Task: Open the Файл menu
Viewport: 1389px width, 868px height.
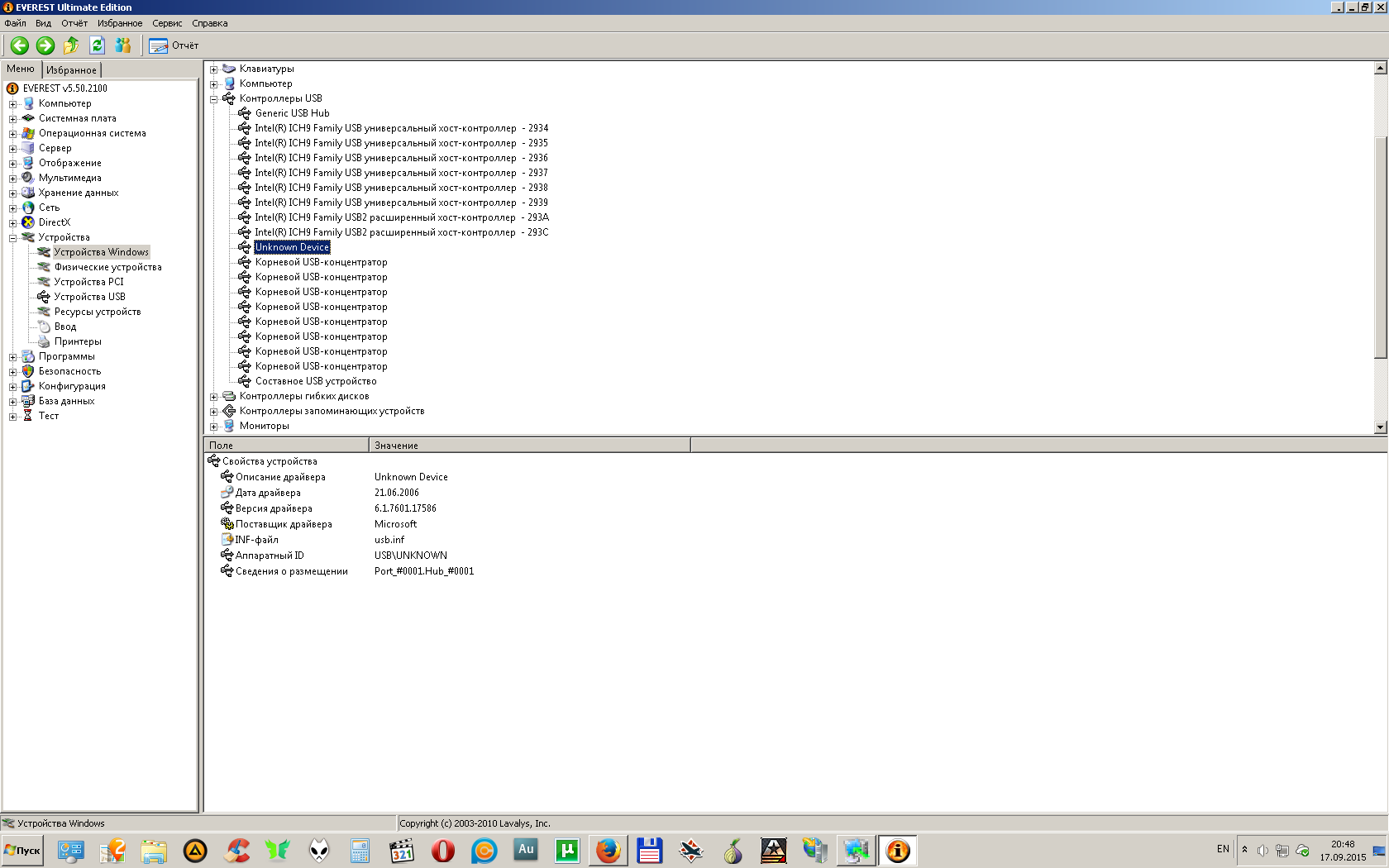Action: (x=15, y=23)
